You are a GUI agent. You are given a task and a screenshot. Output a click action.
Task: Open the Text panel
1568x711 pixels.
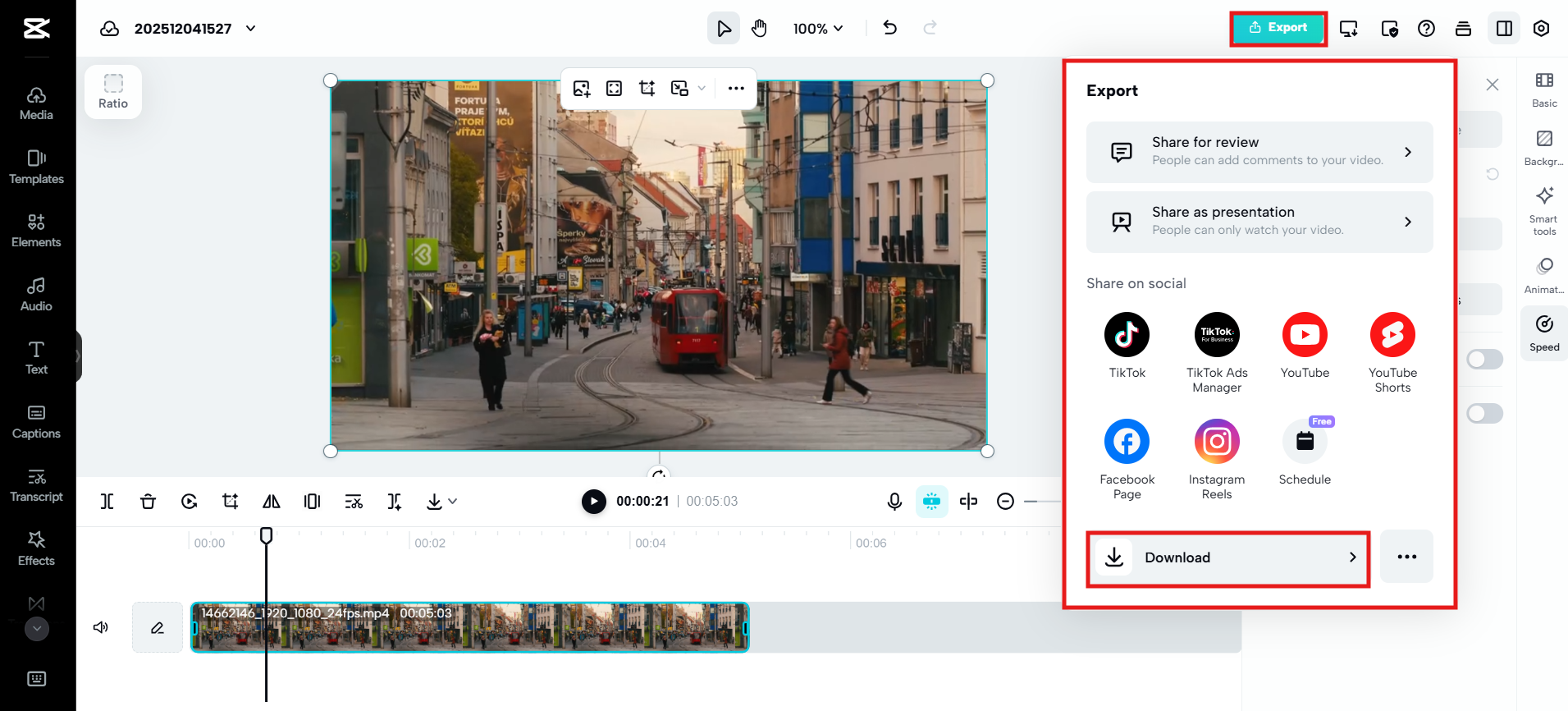36,358
